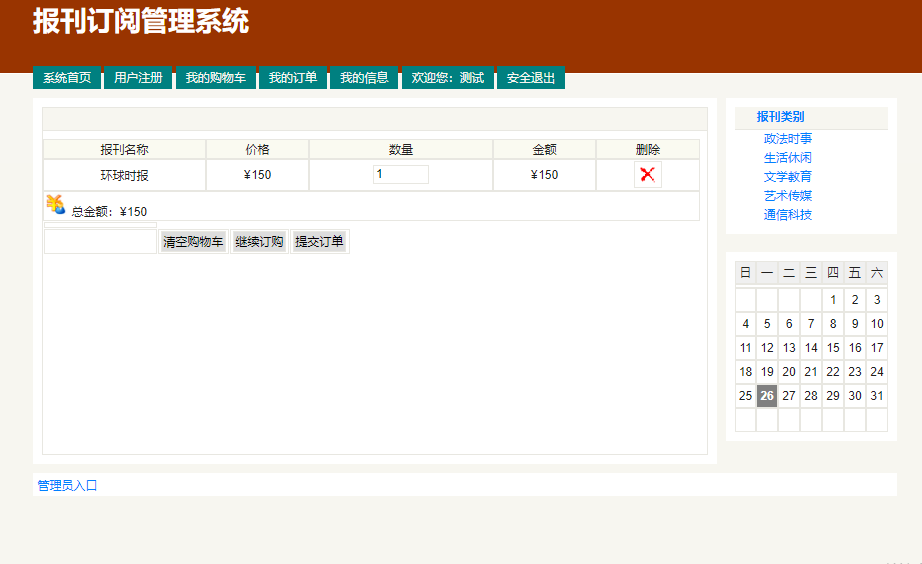Open 文学教育 category
This screenshot has height=564, width=922.
click(x=787, y=176)
